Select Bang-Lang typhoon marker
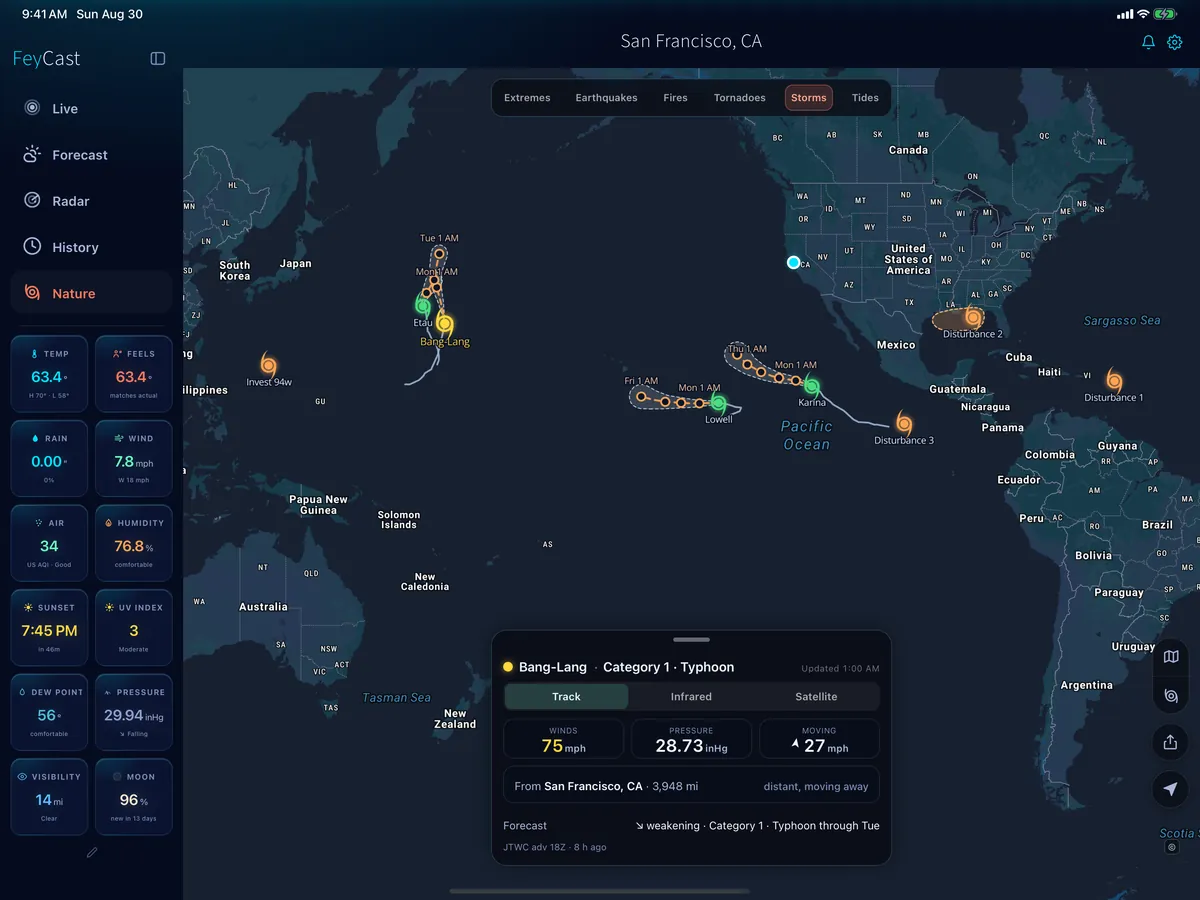 pos(444,325)
